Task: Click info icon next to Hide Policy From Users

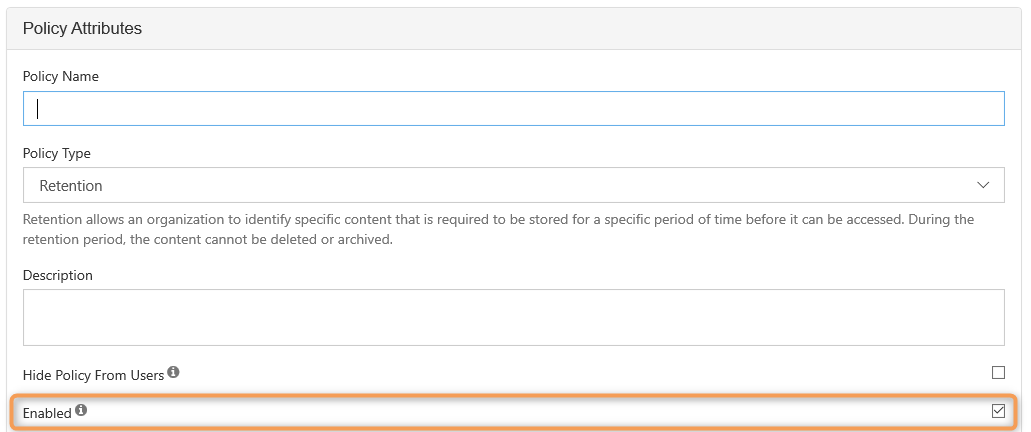Action: point(173,373)
